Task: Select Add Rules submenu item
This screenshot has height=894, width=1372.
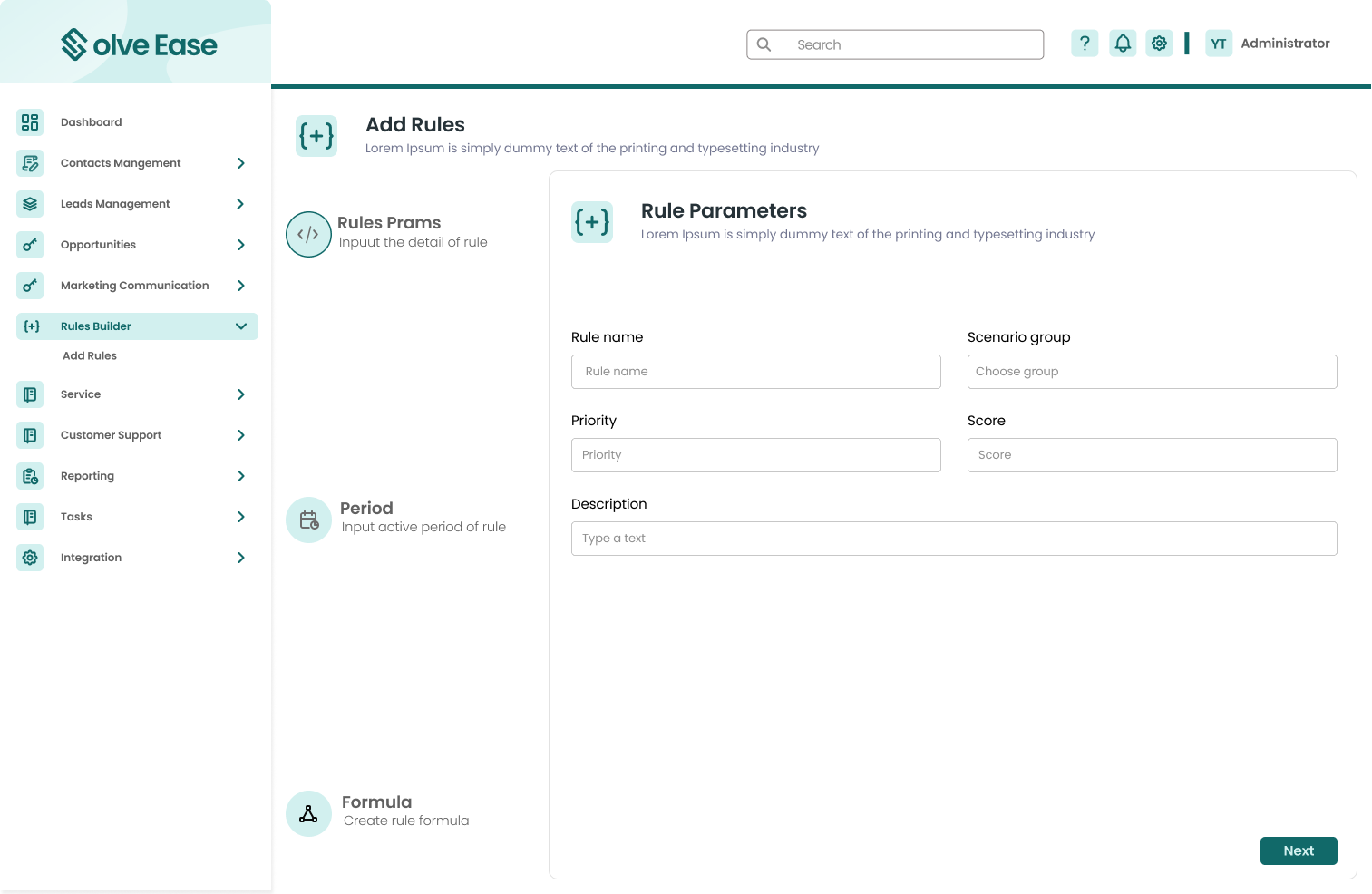Action: click(90, 356)
